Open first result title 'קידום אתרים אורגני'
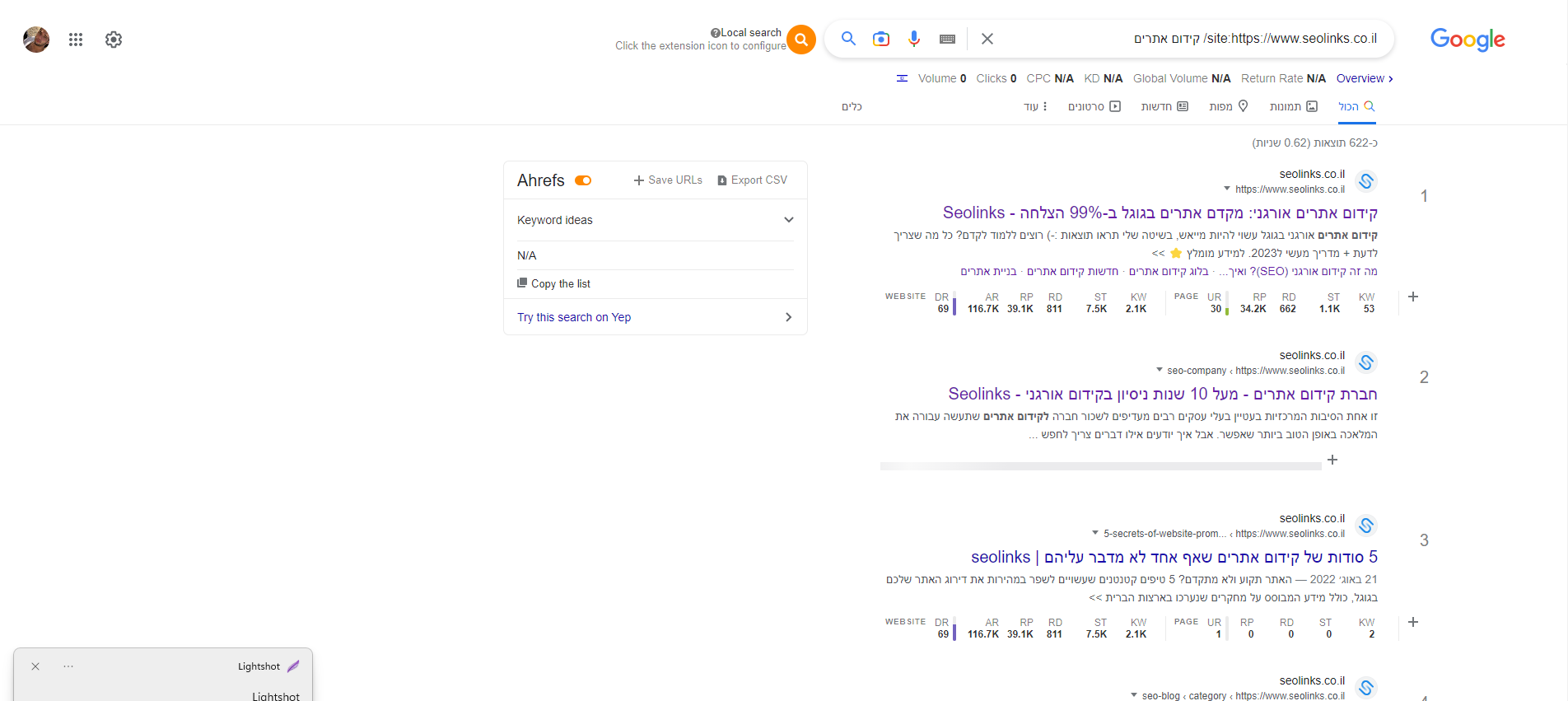The height and width of the screenshot is (701, 1568). coord(1160,213)
